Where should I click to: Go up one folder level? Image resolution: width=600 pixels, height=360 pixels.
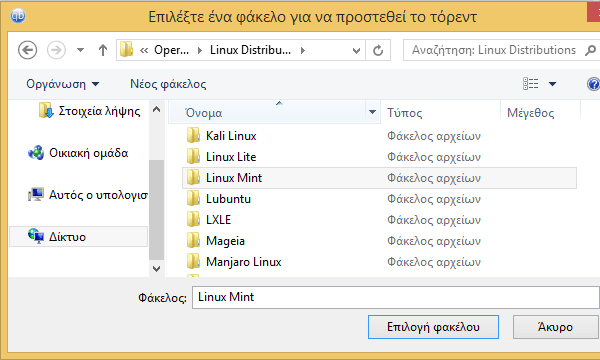103,50
